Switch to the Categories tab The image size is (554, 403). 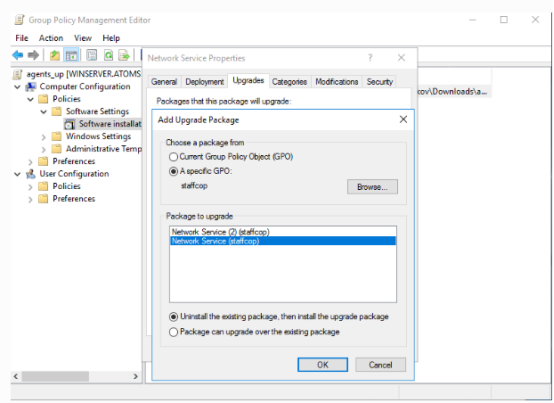289,82
